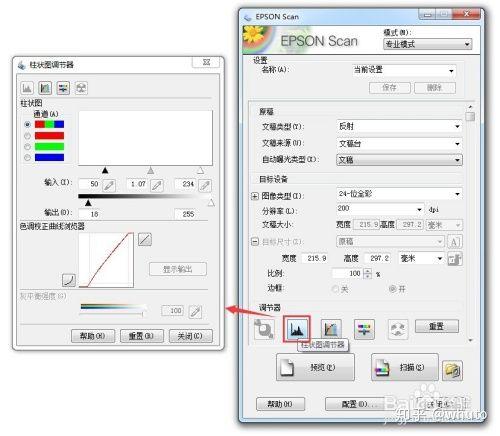The image size is (500, 436).
Task: Open tone correction icon in EPSON Scan adjustments
Action: pos(331,329)
